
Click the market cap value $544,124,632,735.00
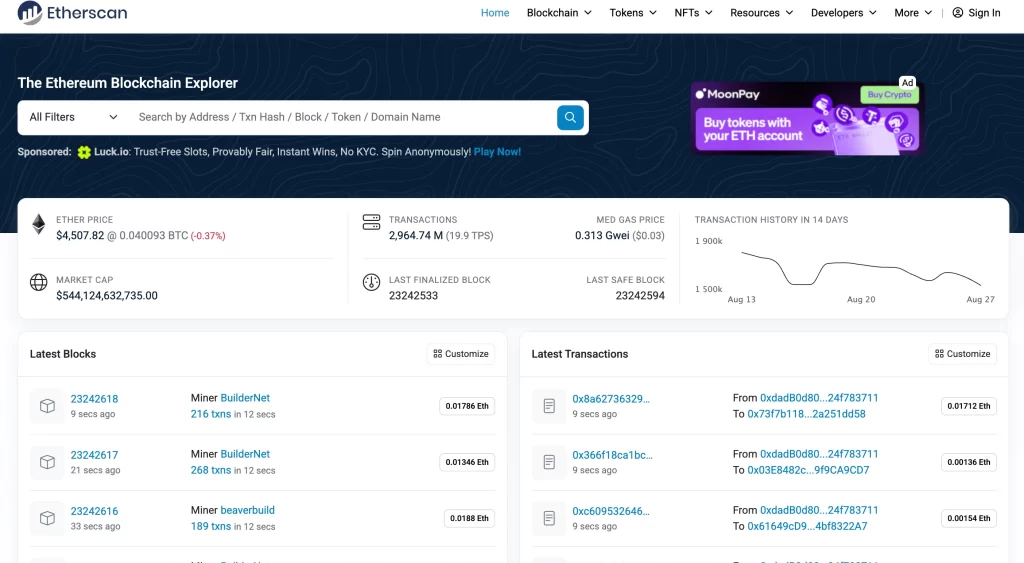pyautogui.click(x=106, y=296)
